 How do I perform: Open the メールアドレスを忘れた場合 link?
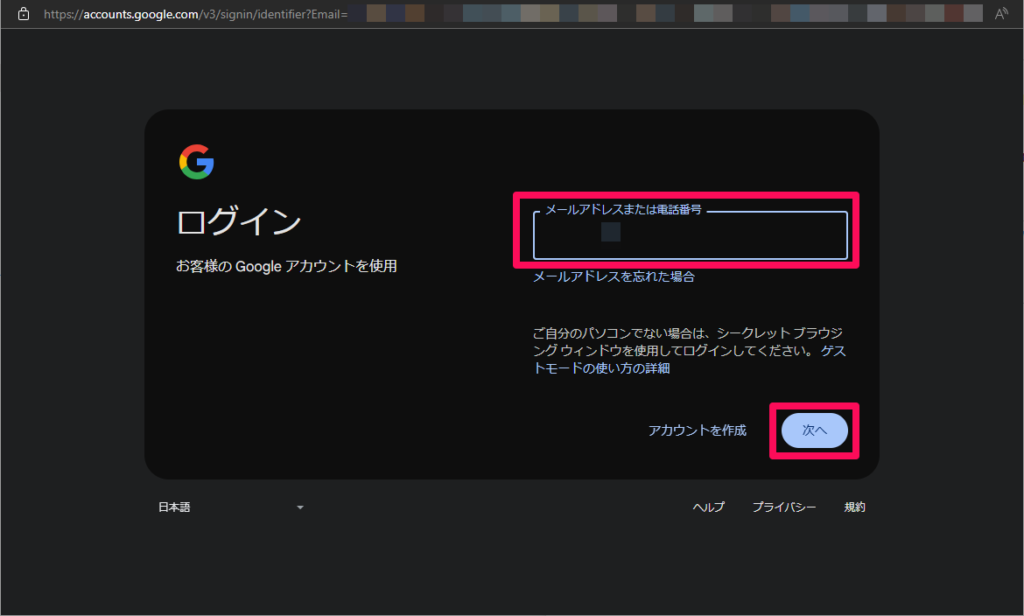click(613, 277)
